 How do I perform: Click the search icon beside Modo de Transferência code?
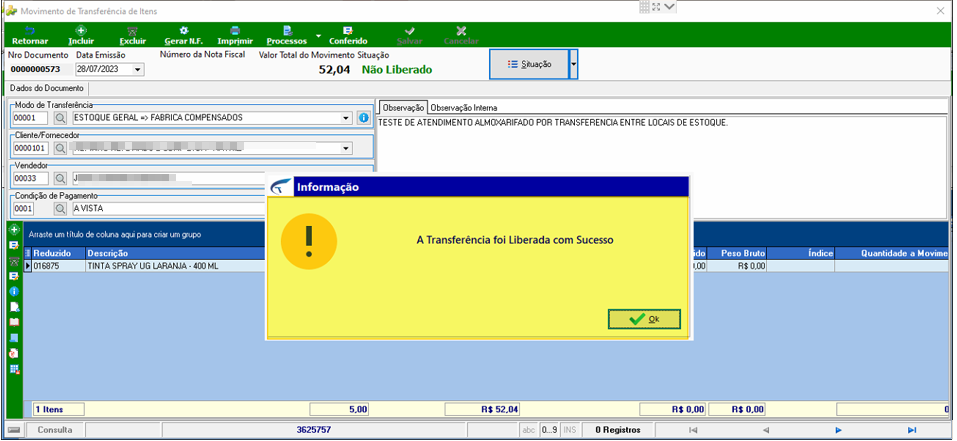coord(60,118)
